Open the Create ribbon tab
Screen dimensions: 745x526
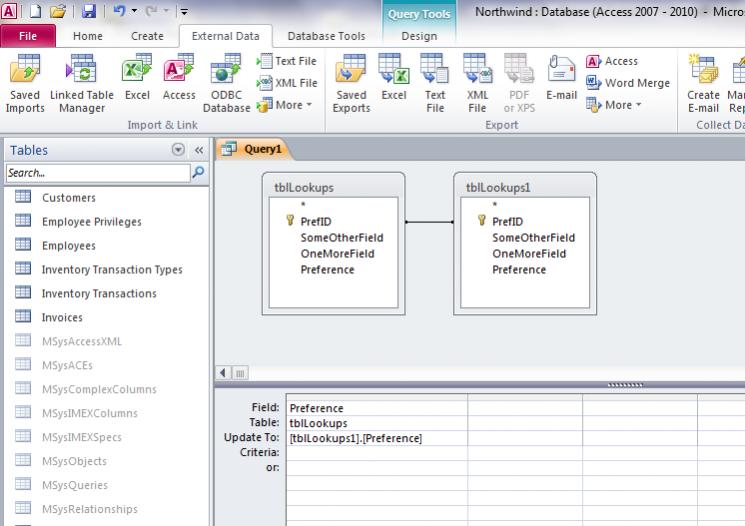[x=147, y=36]
